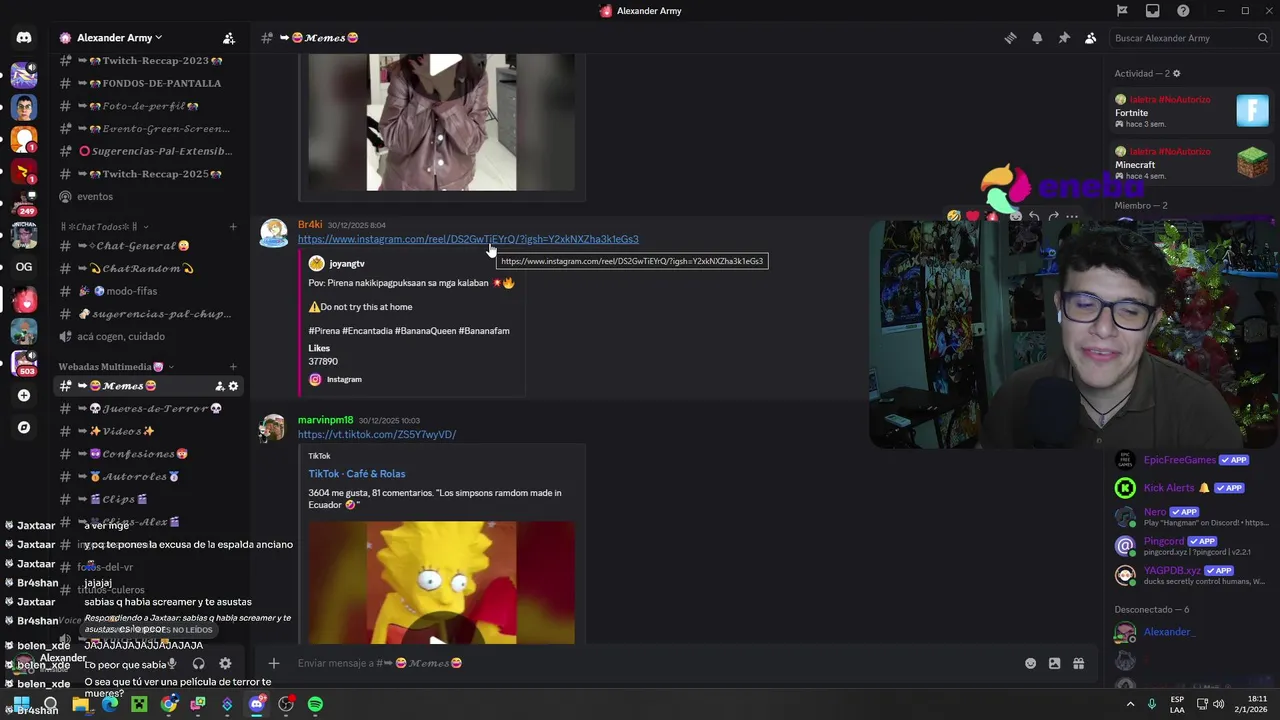Open Twitch-Reccap-2025 channel
1280x720 pixels.
tap(148, 174)
